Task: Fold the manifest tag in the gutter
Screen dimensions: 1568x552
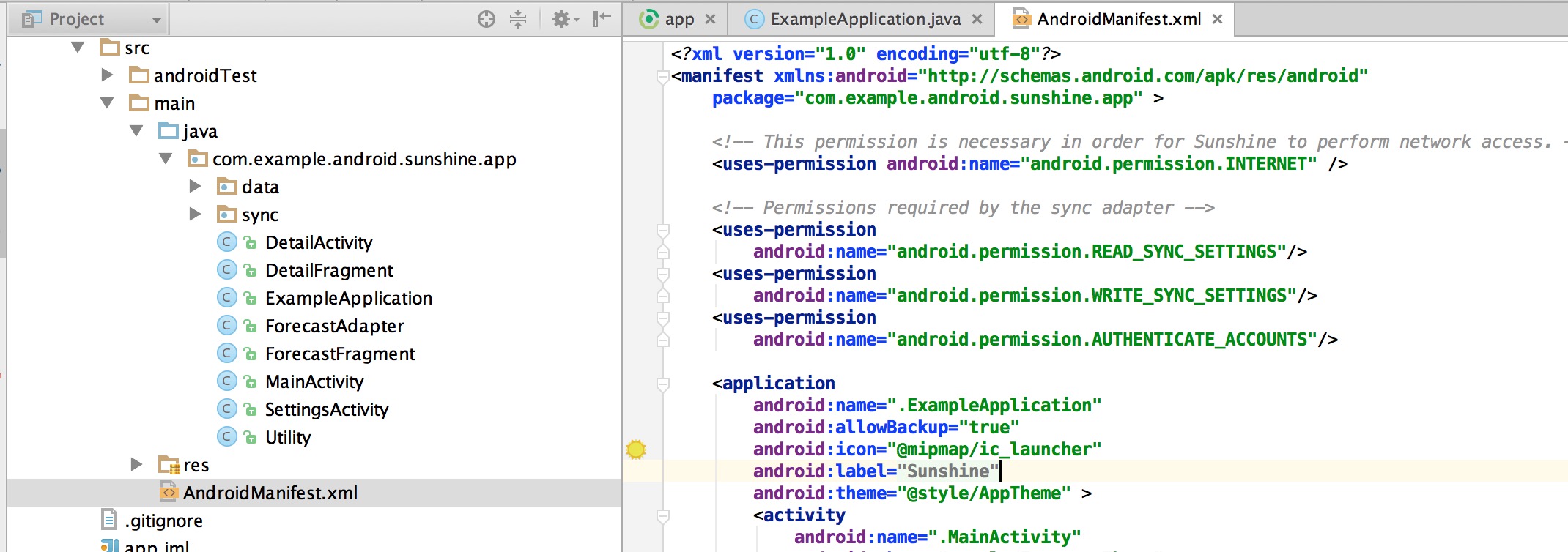Action: click(662, 76)
